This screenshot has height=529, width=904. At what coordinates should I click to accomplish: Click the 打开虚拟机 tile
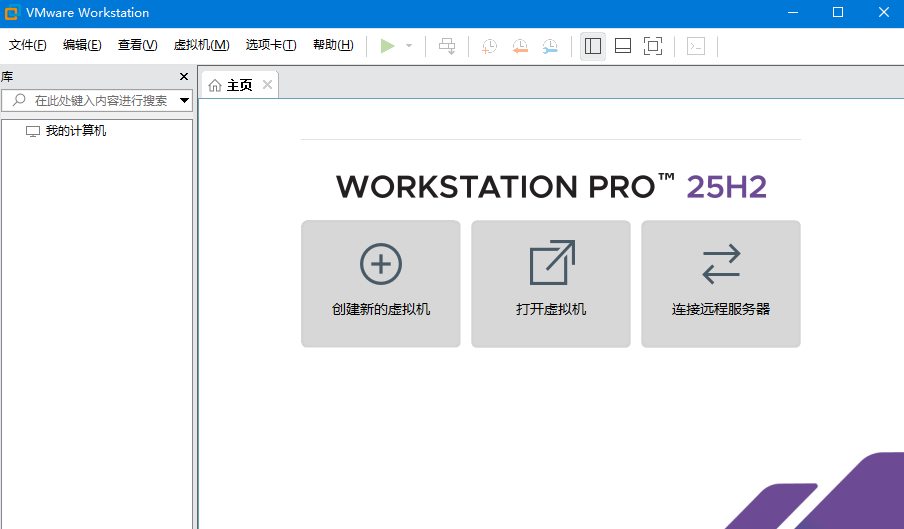coord(551,284)
